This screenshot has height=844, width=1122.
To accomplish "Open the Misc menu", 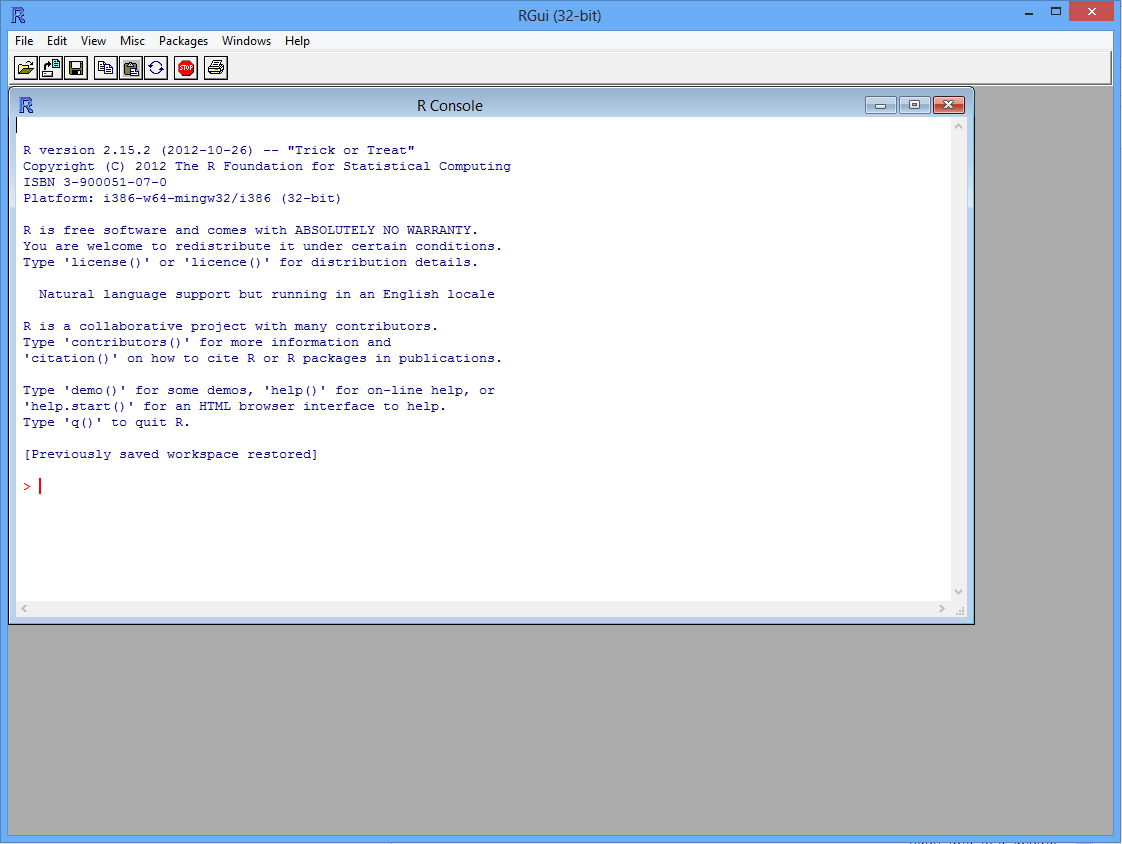I will (132, 41).
